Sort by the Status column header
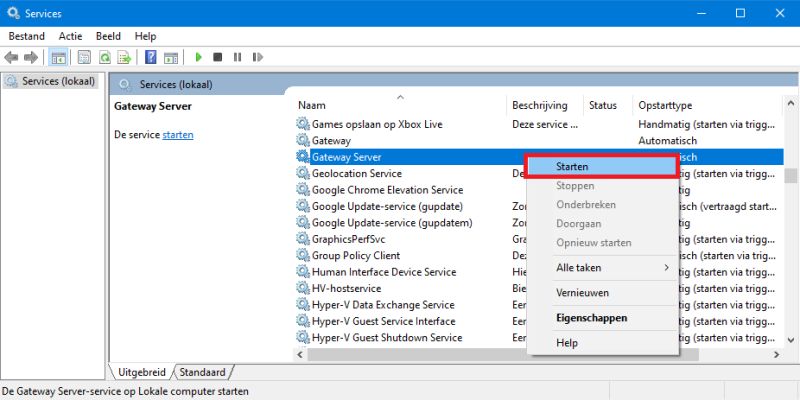Viewport: 800px width, 400px height. (x=608, y=105)
